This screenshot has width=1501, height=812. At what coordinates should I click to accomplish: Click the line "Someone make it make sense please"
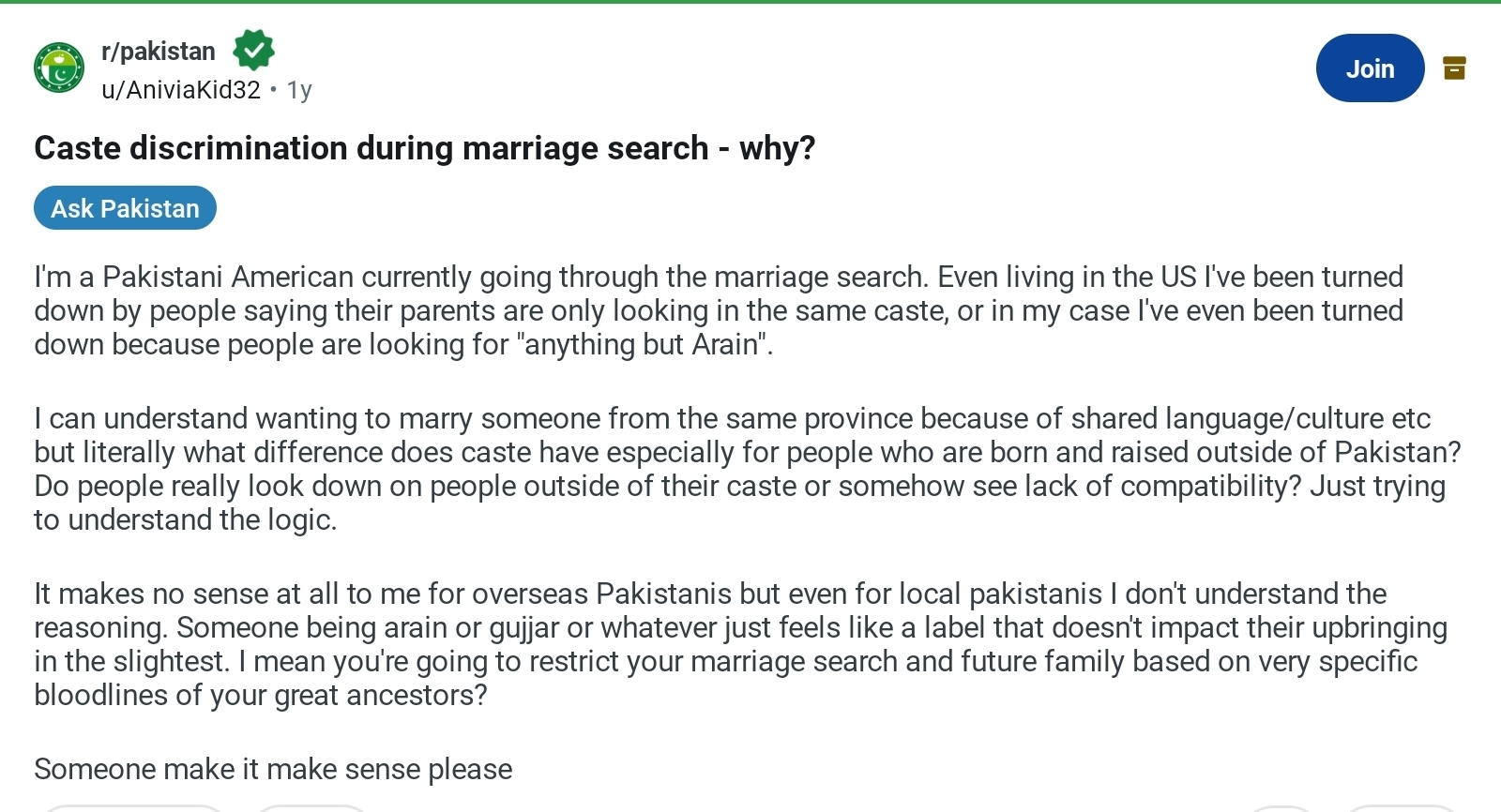(x=273, y=769)
